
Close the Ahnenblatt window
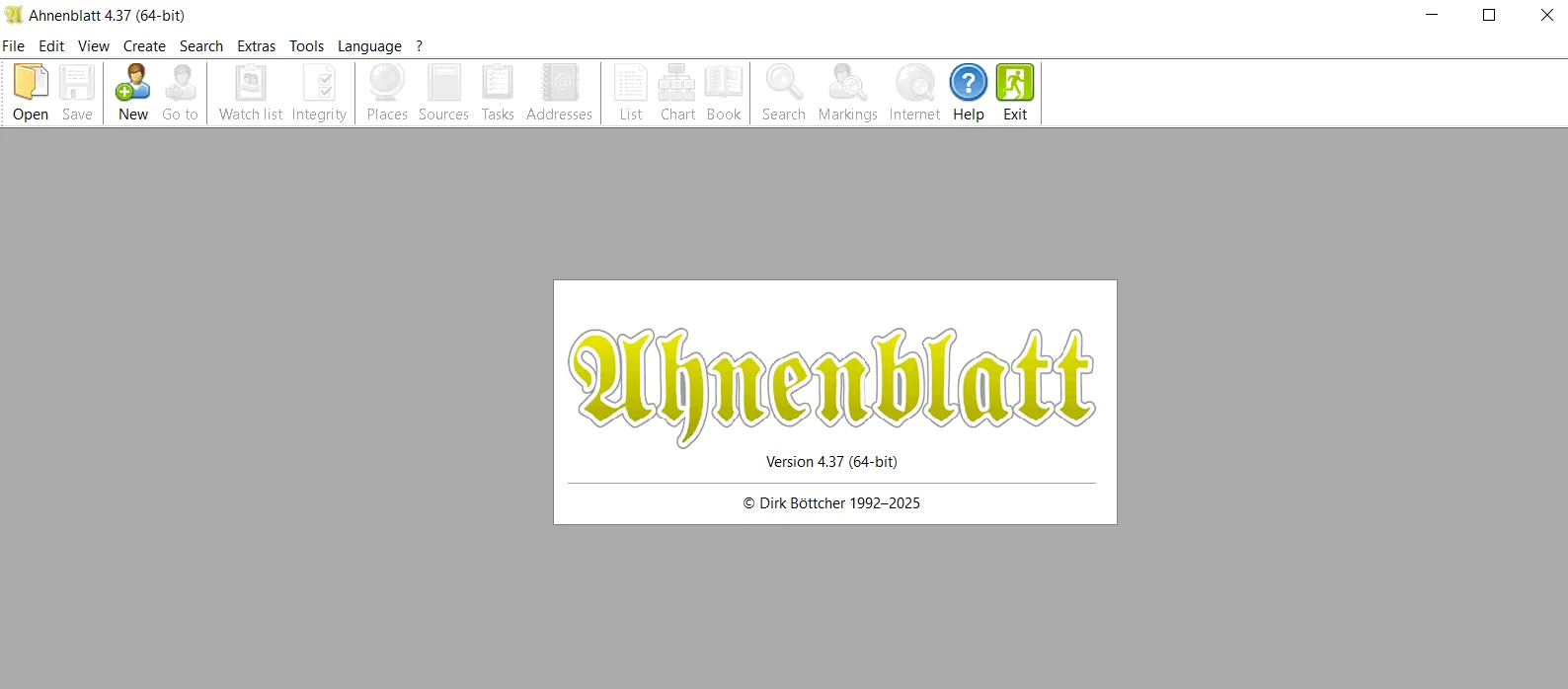point(1546,15)
